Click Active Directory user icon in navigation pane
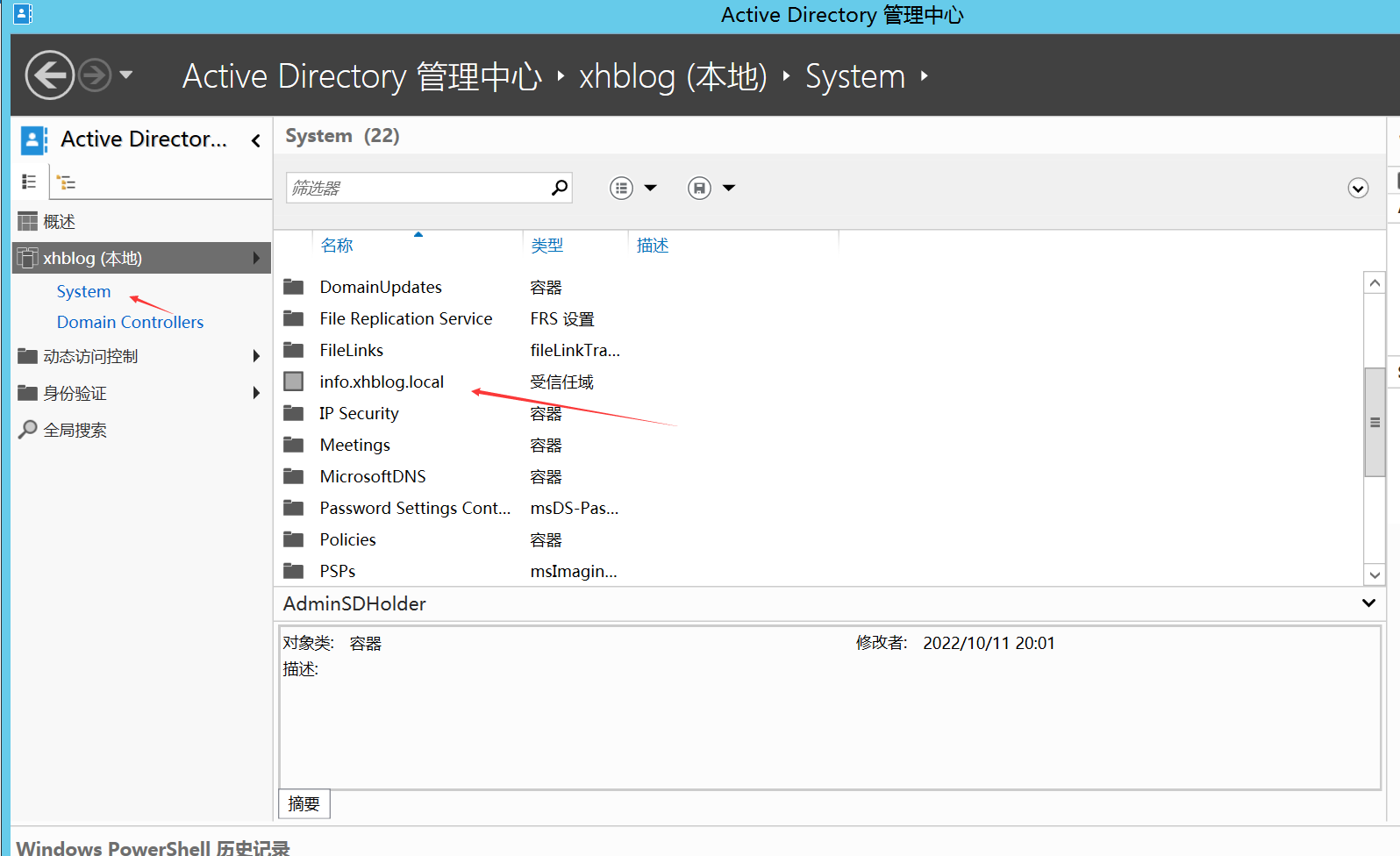This screenshot has height=856, width=1400. (x=33, y=139)
